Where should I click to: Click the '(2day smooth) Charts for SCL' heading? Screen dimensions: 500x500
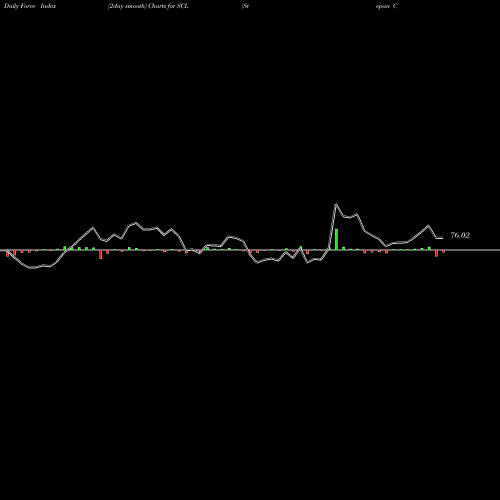[x=148, y=6]
